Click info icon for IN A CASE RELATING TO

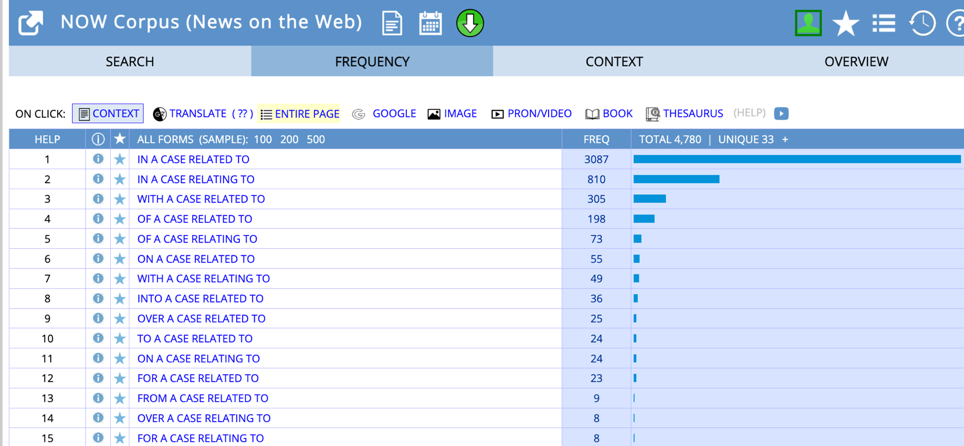pos(98,179)
